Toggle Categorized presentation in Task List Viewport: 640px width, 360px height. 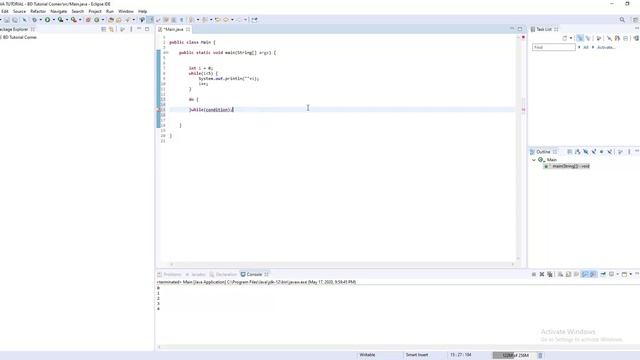pos(580,38)
